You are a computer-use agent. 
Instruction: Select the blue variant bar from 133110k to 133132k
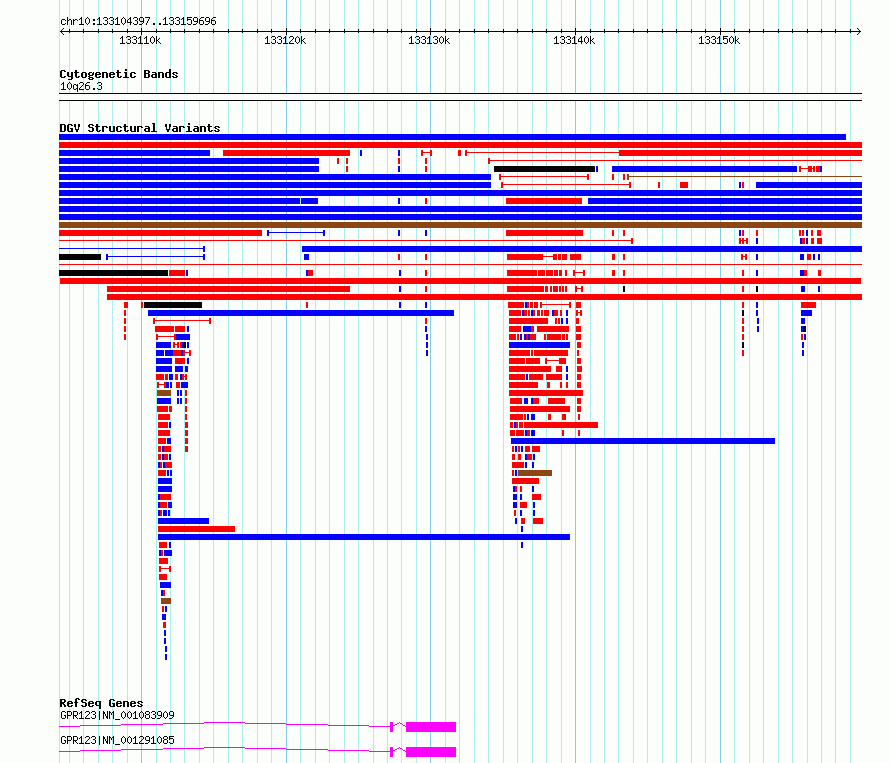coord(301,313)
